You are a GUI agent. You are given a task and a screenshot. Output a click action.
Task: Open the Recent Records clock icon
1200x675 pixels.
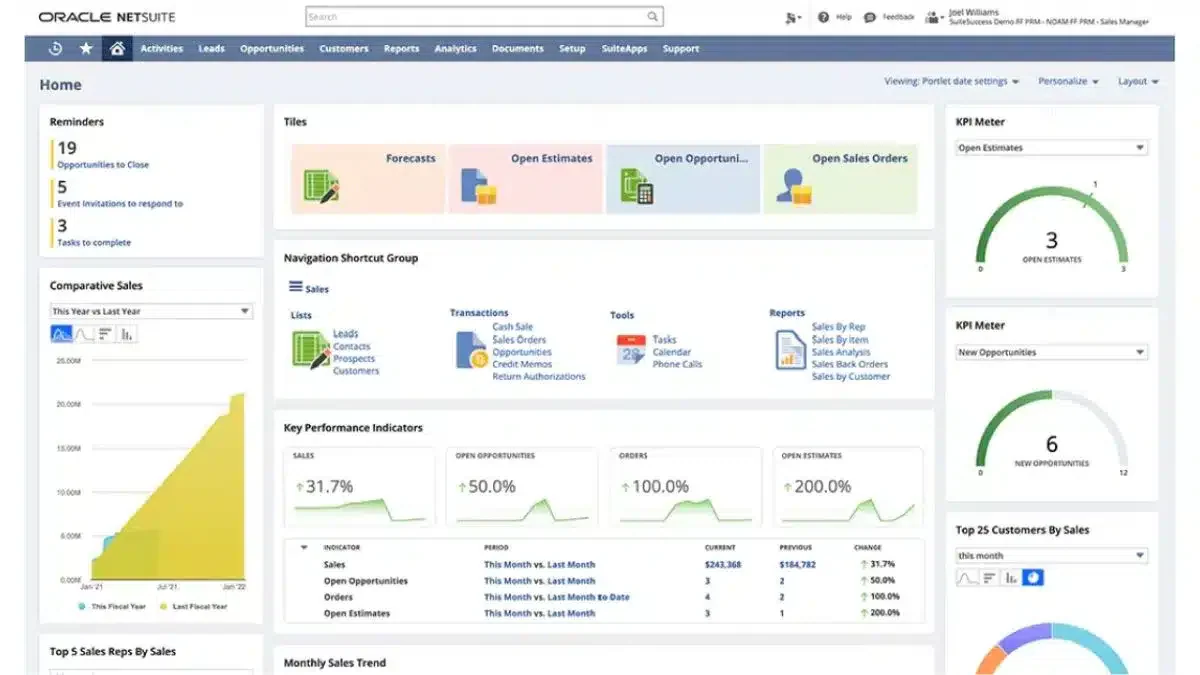[55, 48]
